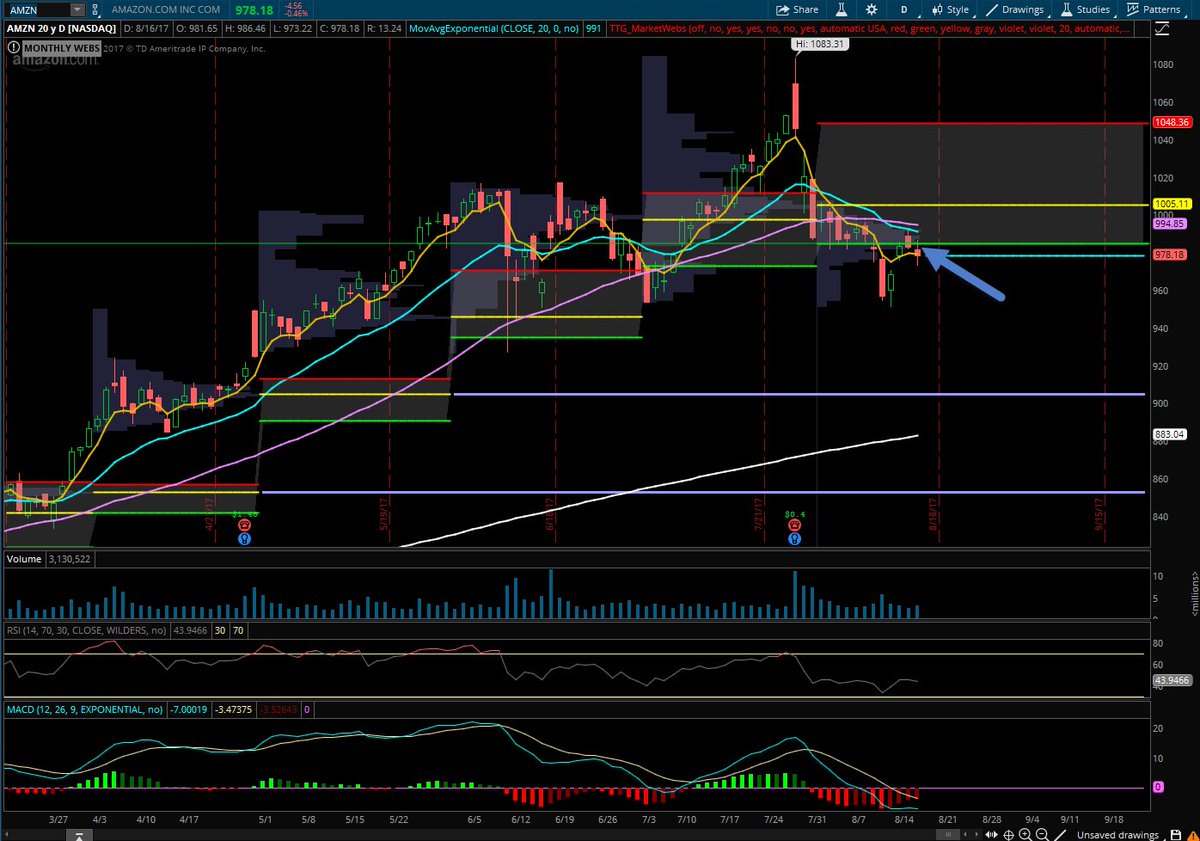The image size is (1200, 841).
Task: Zoom in using the magnifier-plus icon
Action: click(1023, 833)
